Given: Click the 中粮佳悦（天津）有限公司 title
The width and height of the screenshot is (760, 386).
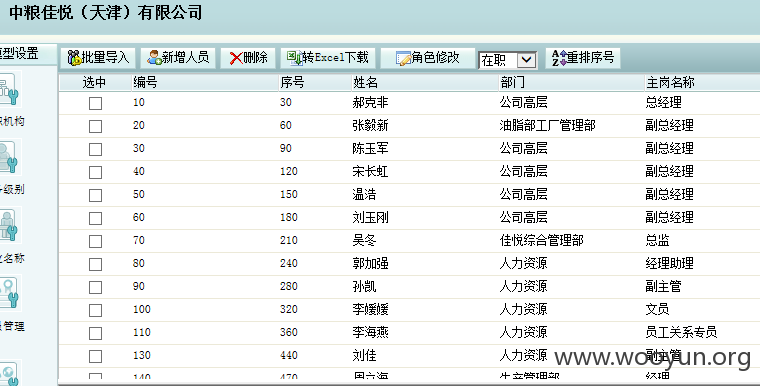Looking at the screenshot, I should point(106,12).
